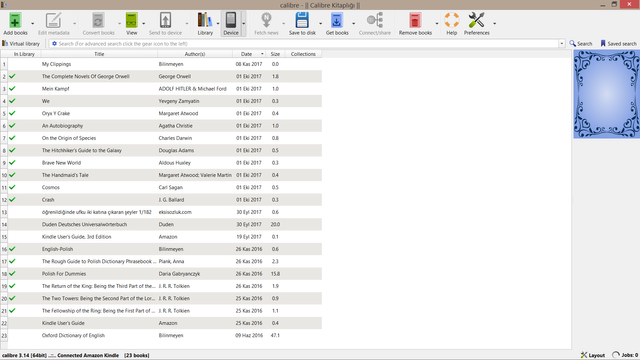Select The Hitchhiker's Guide to the Galaxy
The width and height of the screenshot is (640, 360).
pyautogui.click(x=82, y=150)
